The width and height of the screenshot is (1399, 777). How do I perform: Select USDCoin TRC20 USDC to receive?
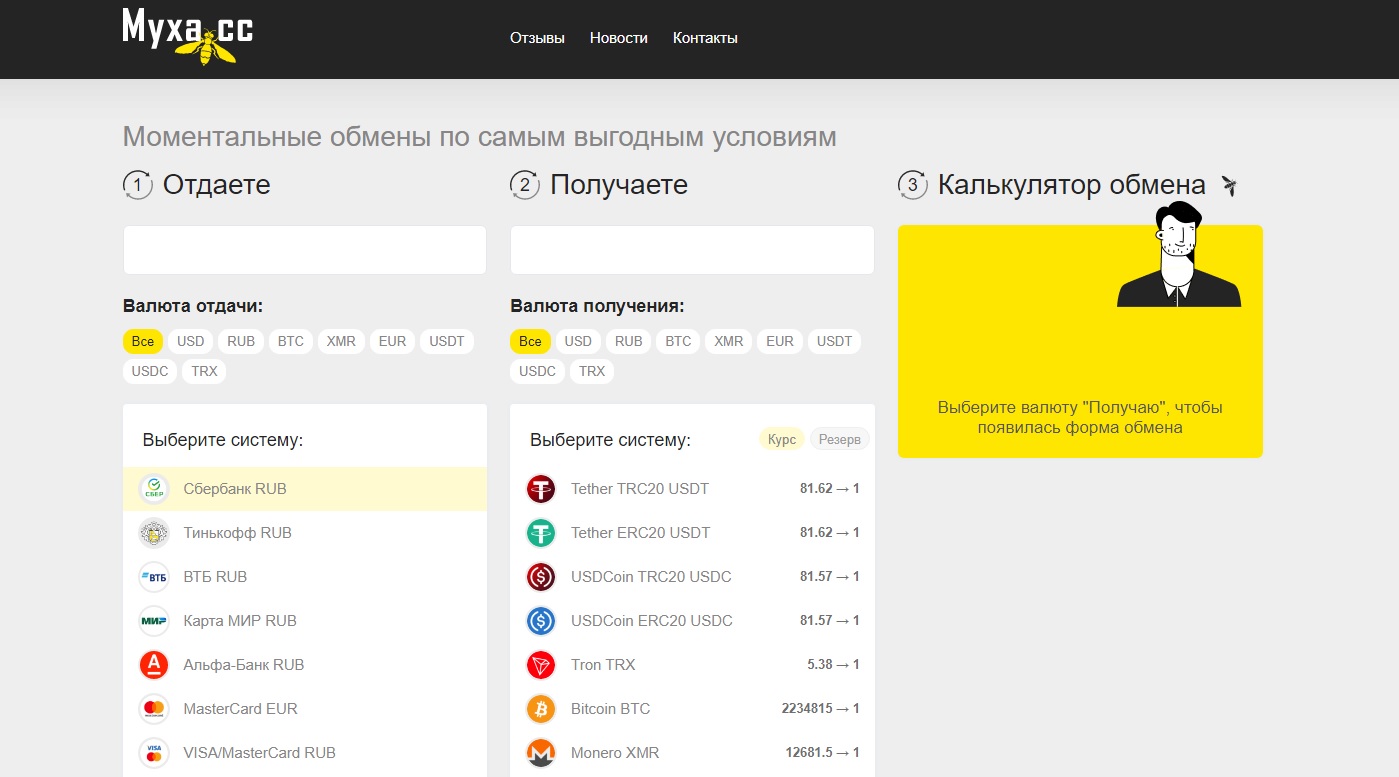692,577
